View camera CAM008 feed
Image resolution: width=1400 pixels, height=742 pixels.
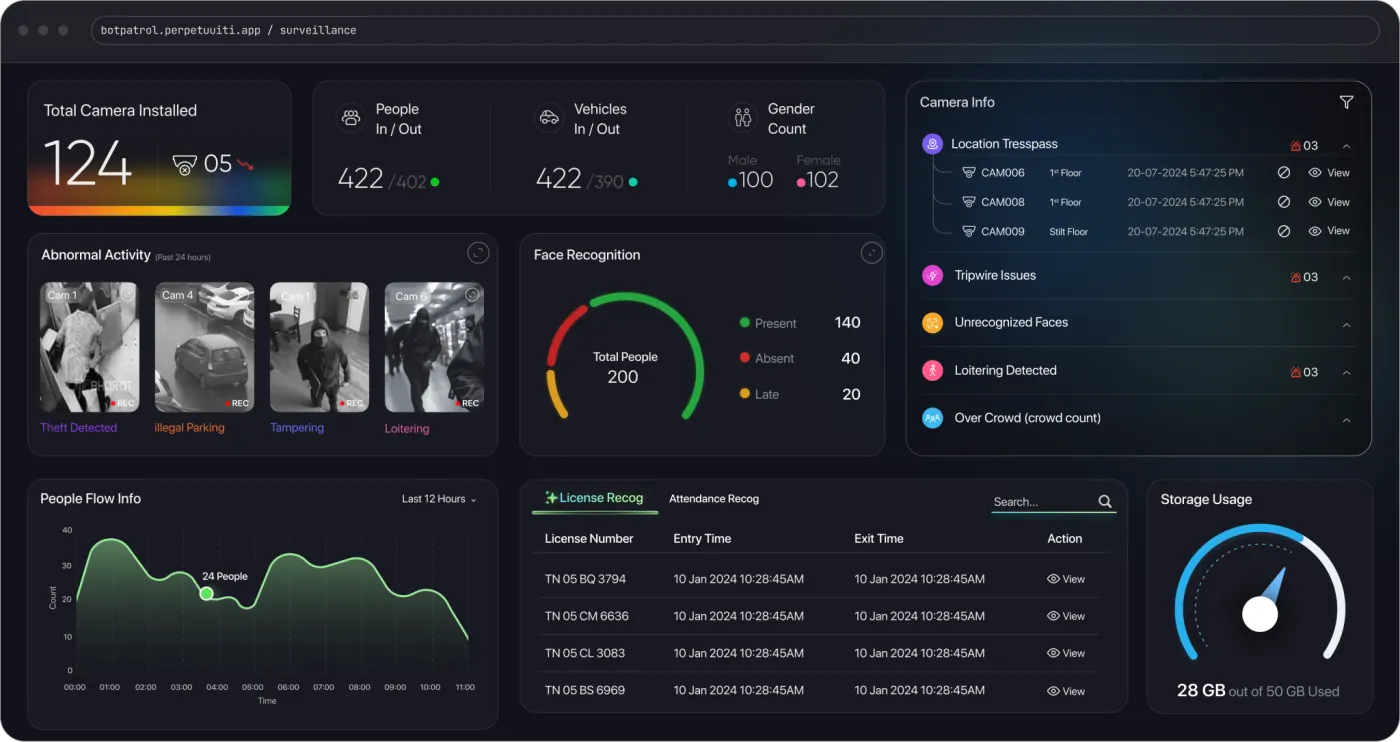1329,202
